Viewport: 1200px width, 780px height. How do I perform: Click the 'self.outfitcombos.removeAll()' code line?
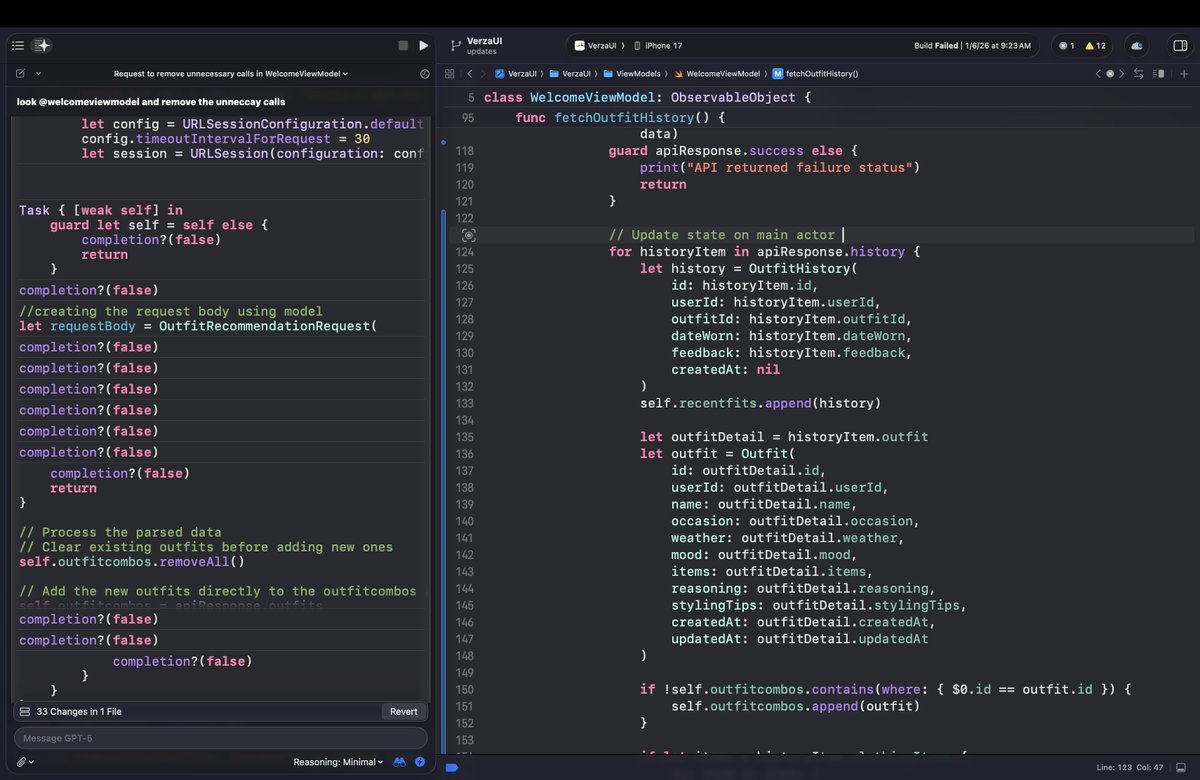click(x=132, y=562)
